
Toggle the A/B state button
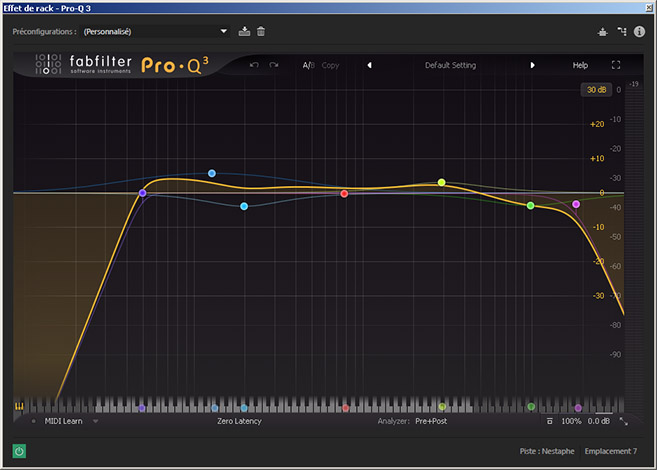[x=308, y=65]
